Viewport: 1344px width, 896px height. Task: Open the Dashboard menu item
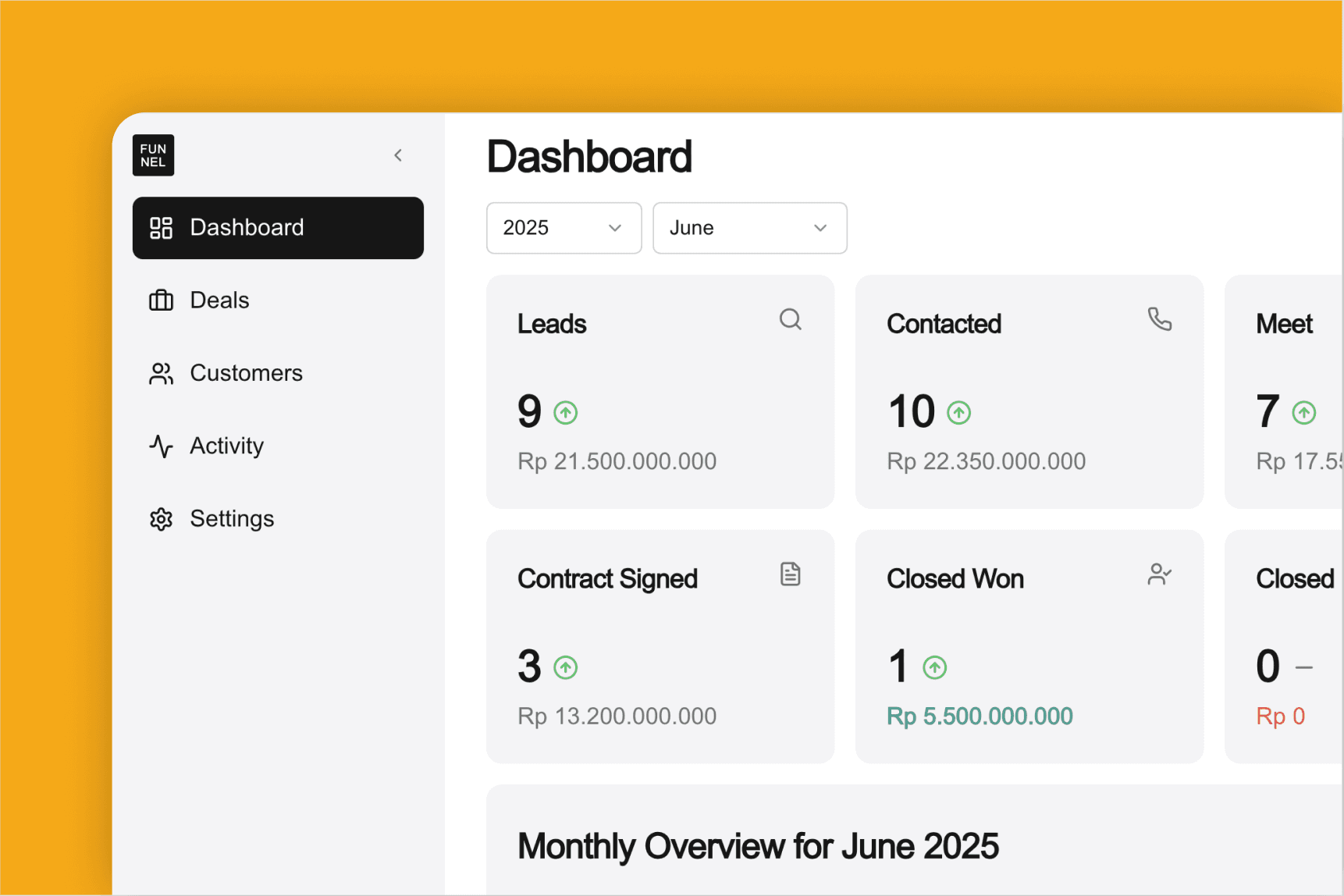(278, 228)
